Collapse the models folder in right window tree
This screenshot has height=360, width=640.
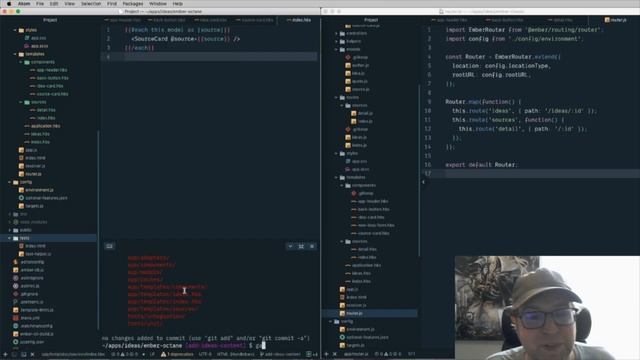[337, 49]
